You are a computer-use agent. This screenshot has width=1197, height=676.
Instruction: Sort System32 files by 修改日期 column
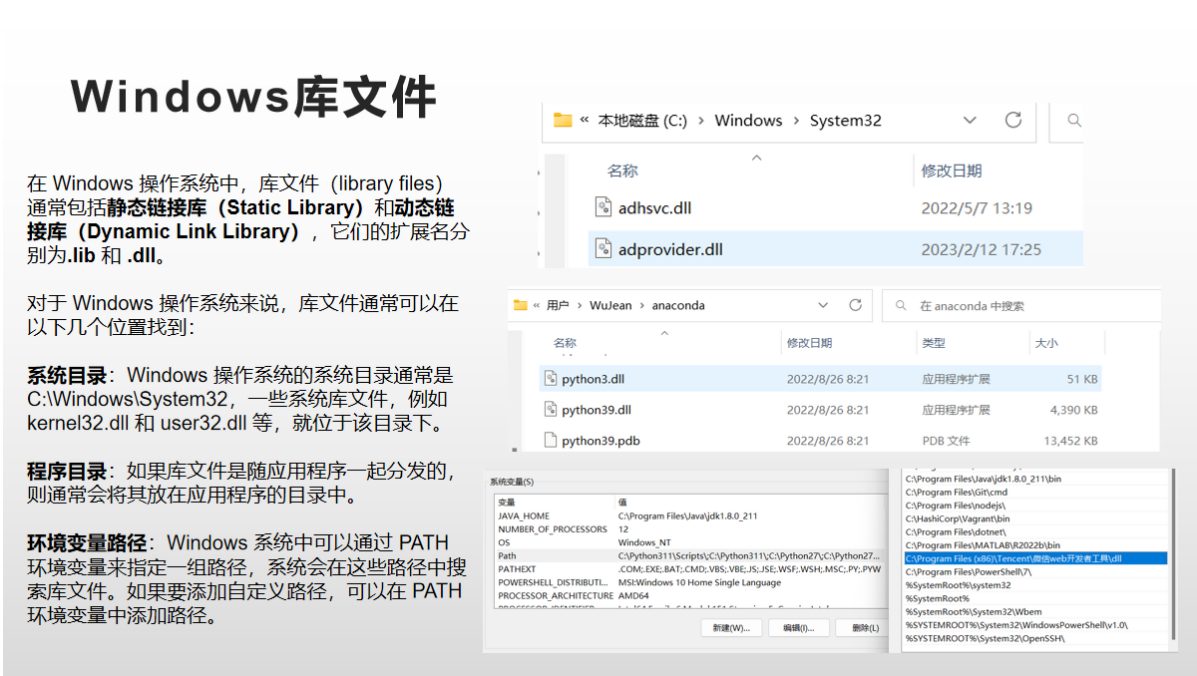951,171
